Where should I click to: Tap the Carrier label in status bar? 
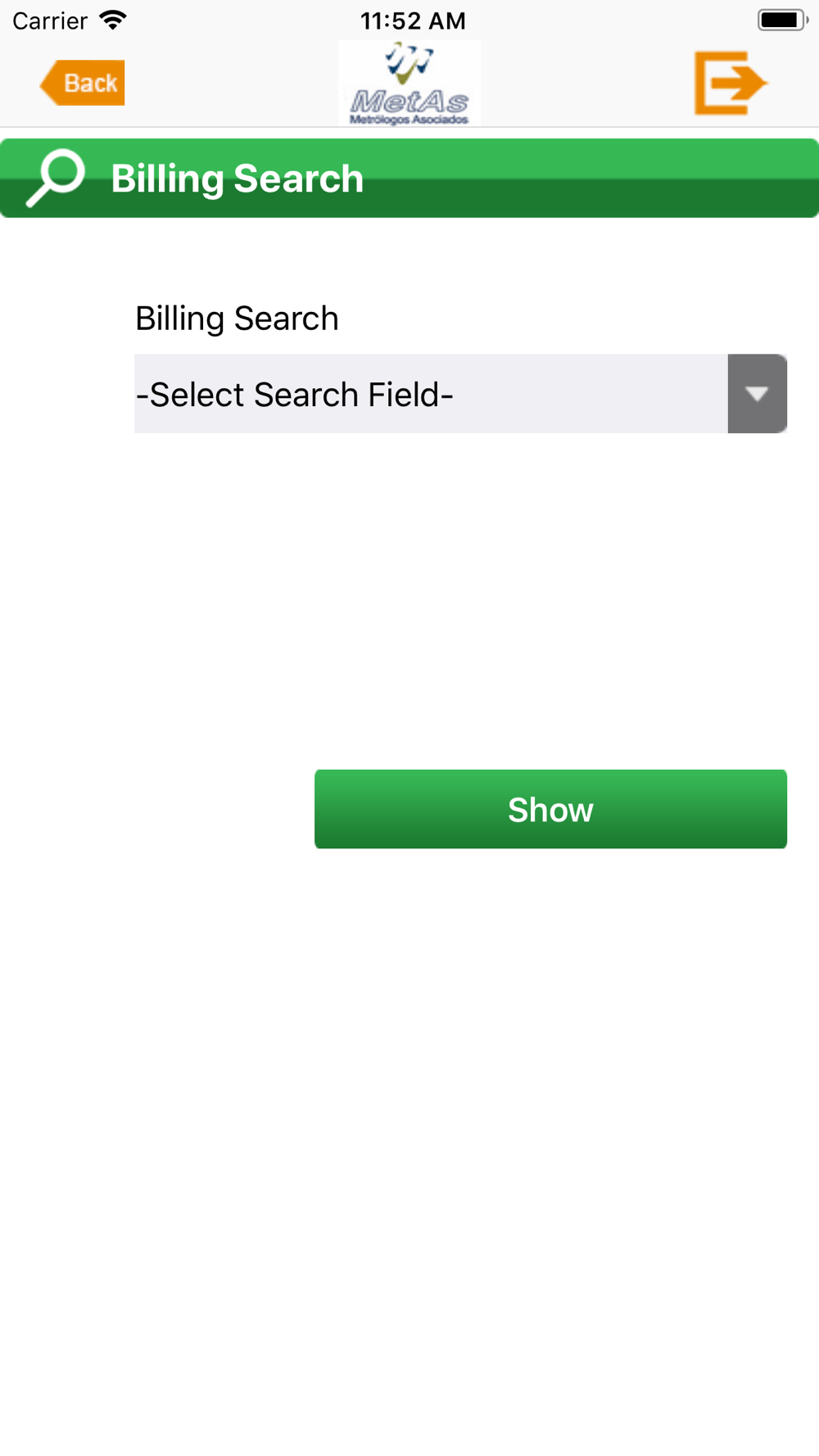tap(50, 20)
